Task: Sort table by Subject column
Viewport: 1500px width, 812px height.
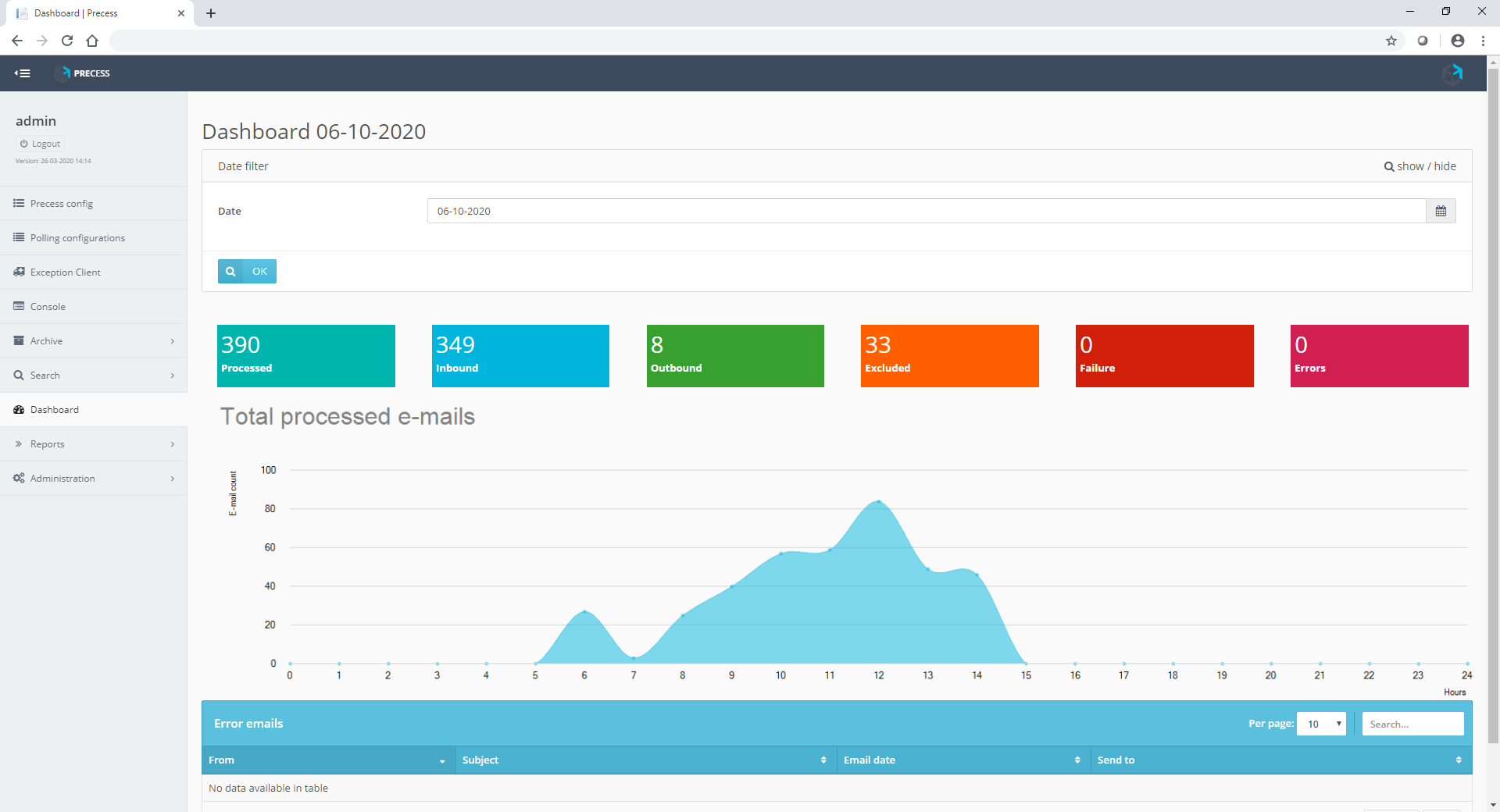Action: (645, 760)
